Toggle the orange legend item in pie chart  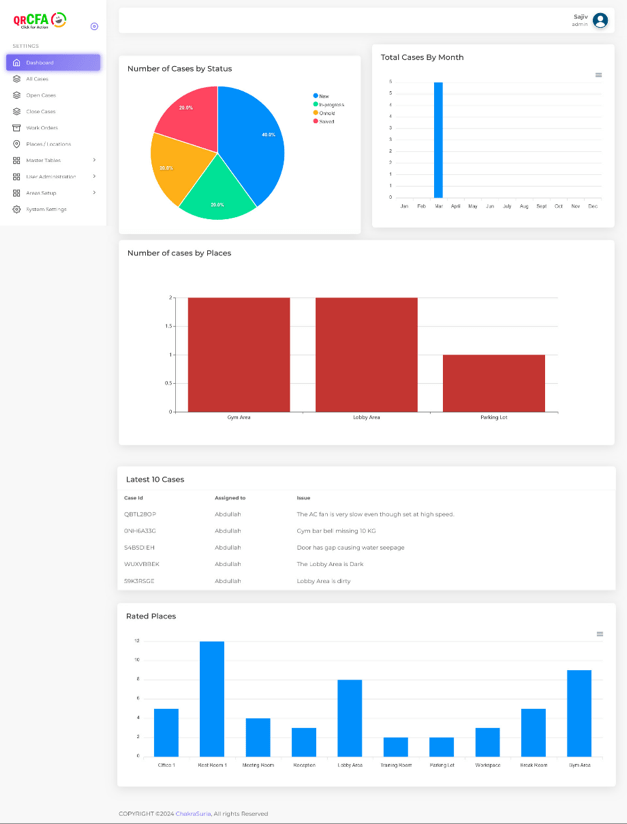[x=326, y=113]
